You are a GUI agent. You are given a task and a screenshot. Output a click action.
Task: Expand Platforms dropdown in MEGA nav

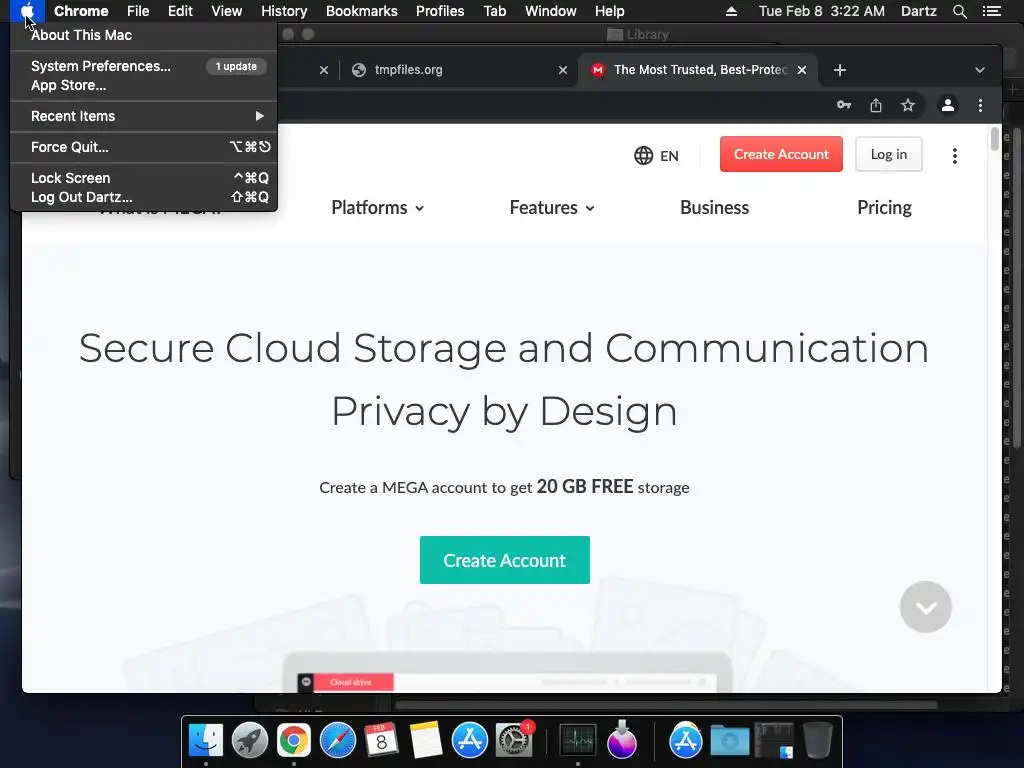pyautogui.click(x=377, y=208)
